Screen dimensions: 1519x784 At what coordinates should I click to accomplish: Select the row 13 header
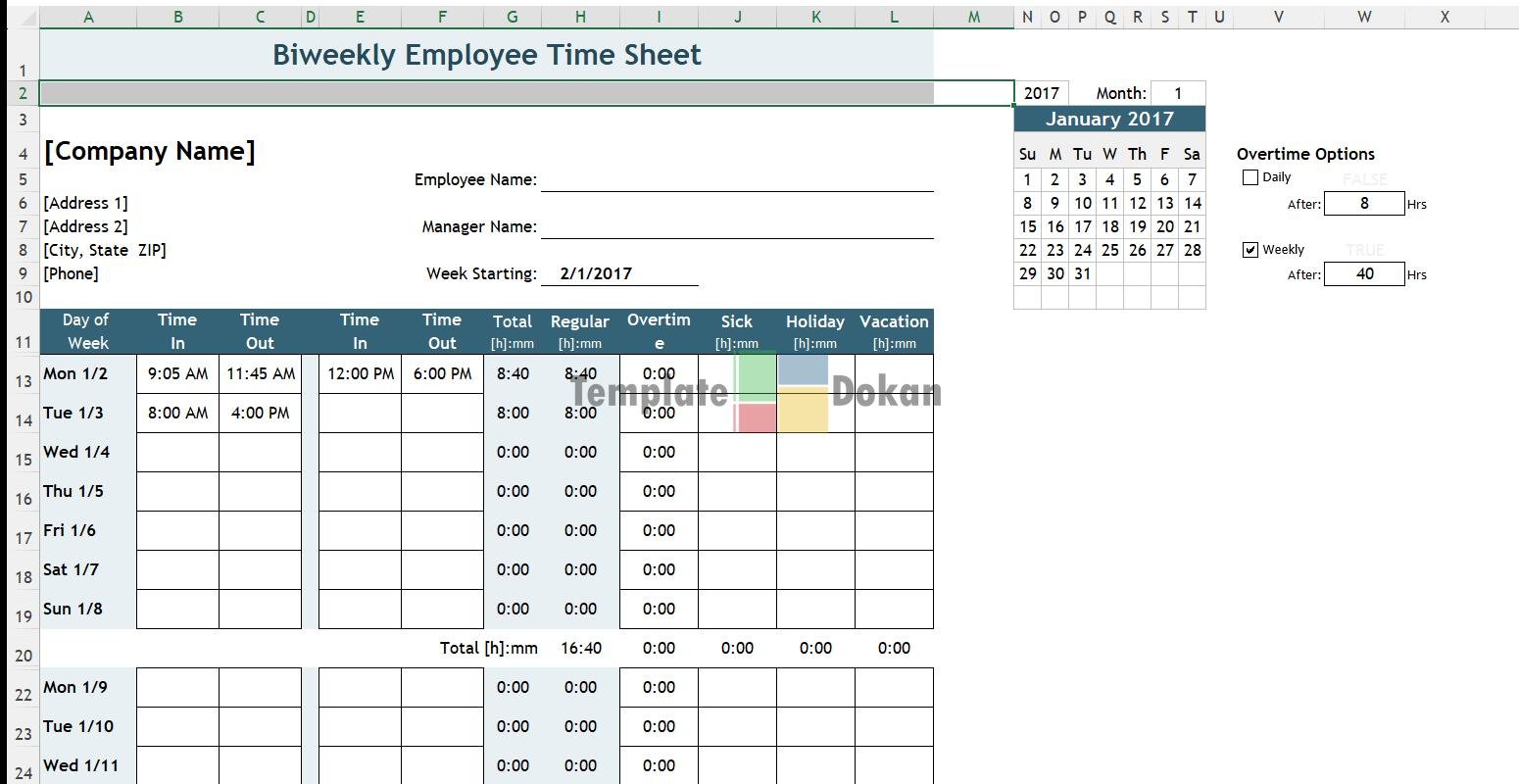coord(24,380)
